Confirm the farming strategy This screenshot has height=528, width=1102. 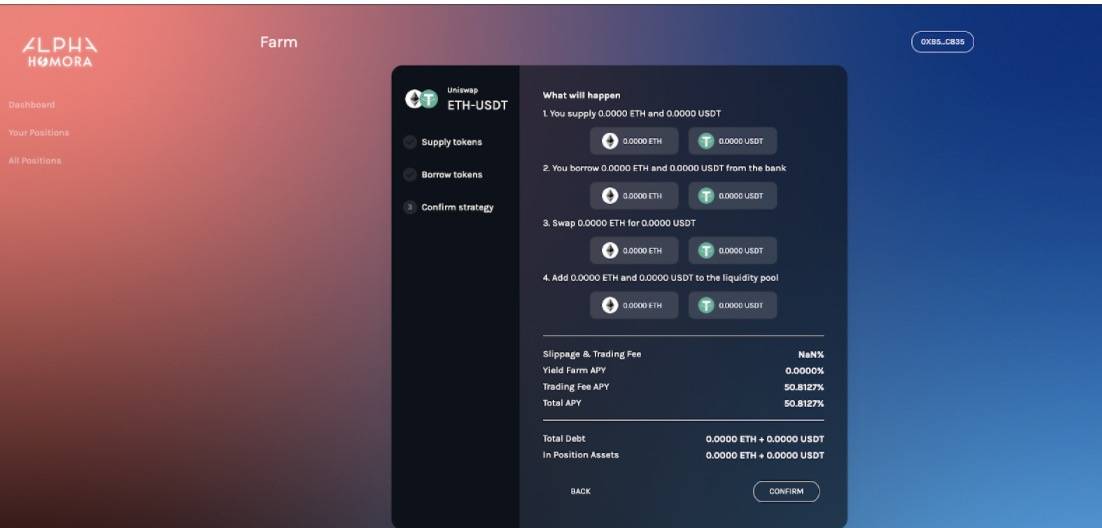(x=786, y=491)
